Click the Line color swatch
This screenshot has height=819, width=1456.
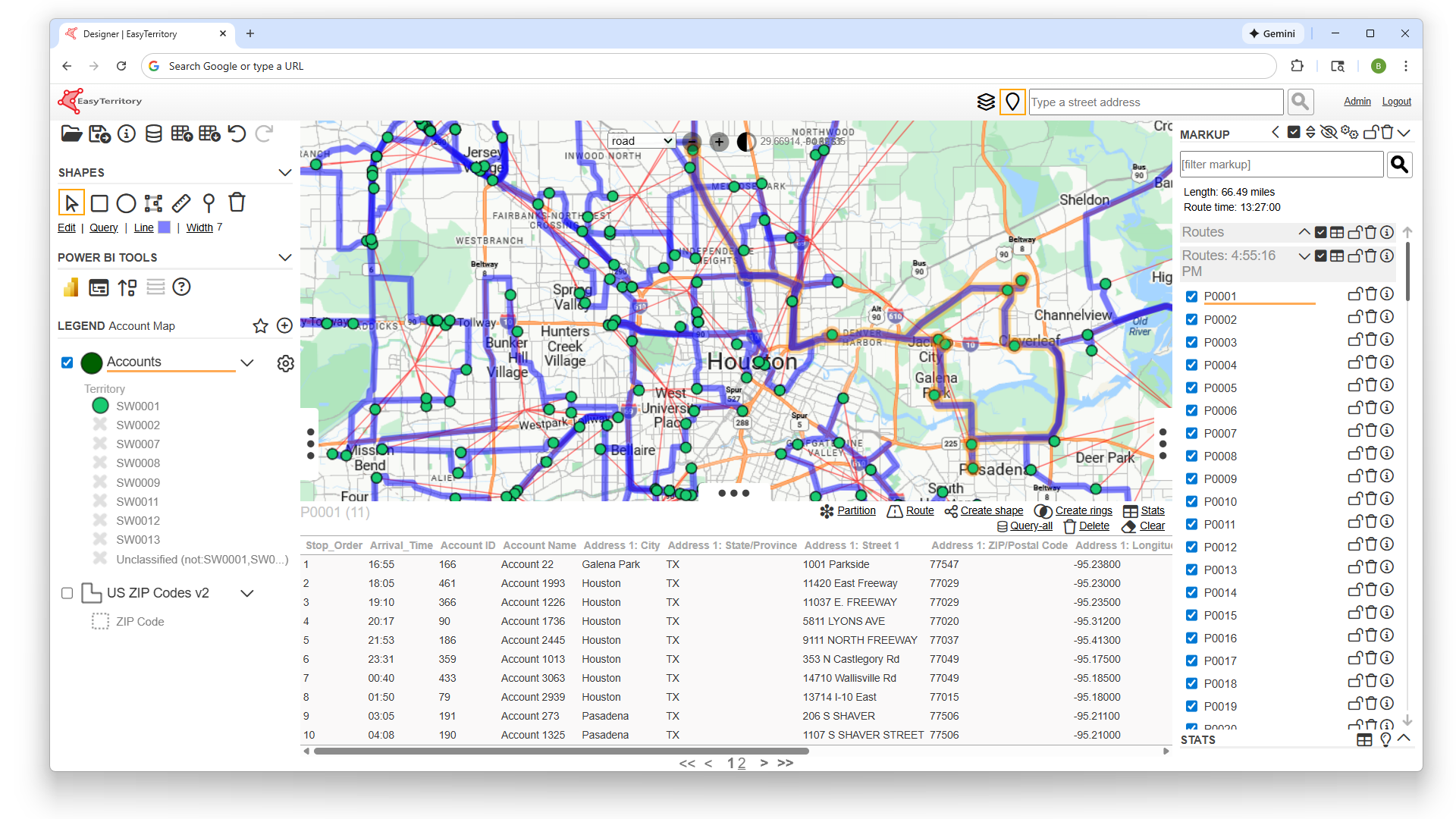pos(164,227)
